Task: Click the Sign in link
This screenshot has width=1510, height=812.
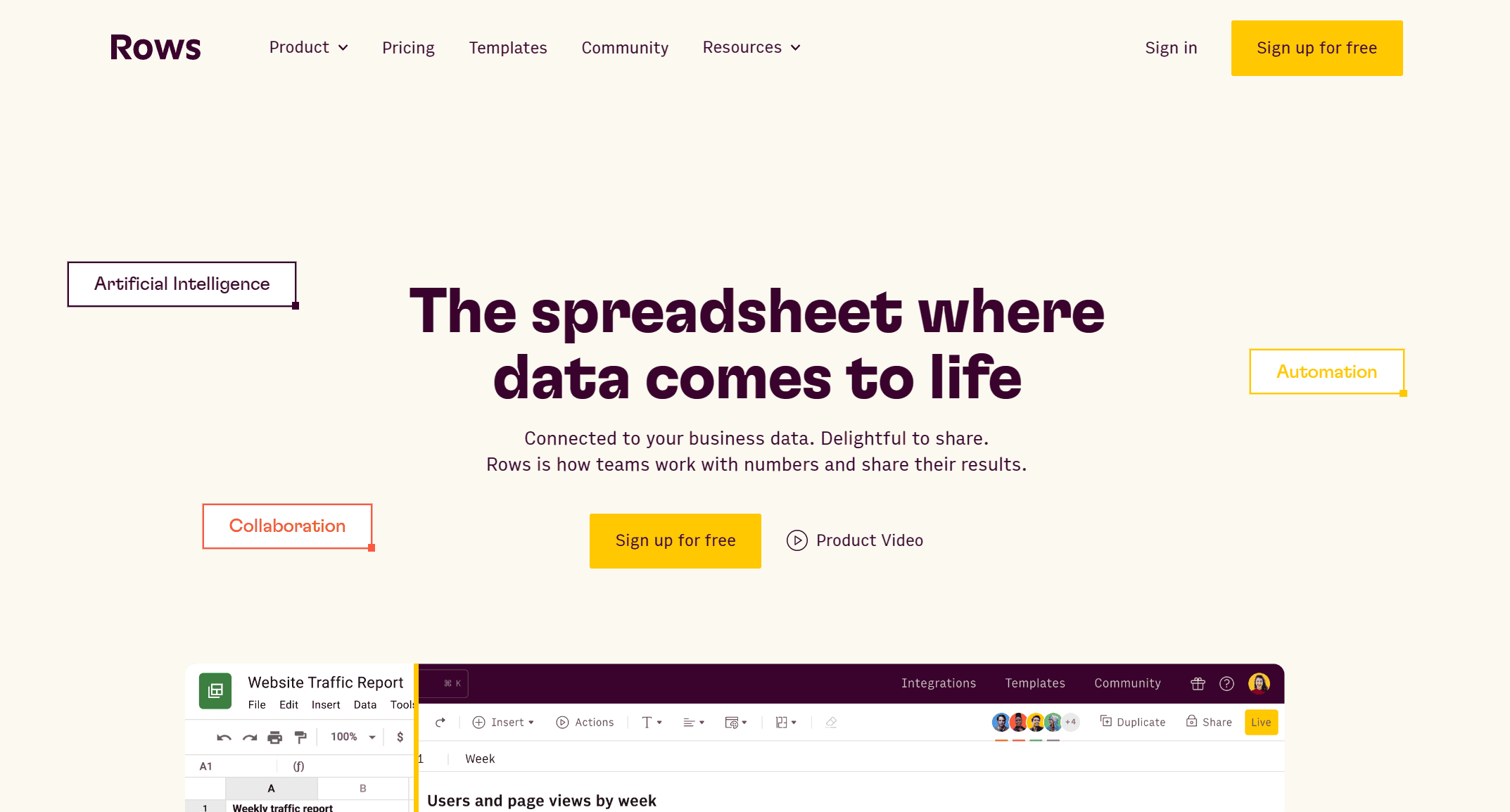Action: click(x=1171, y=48)
